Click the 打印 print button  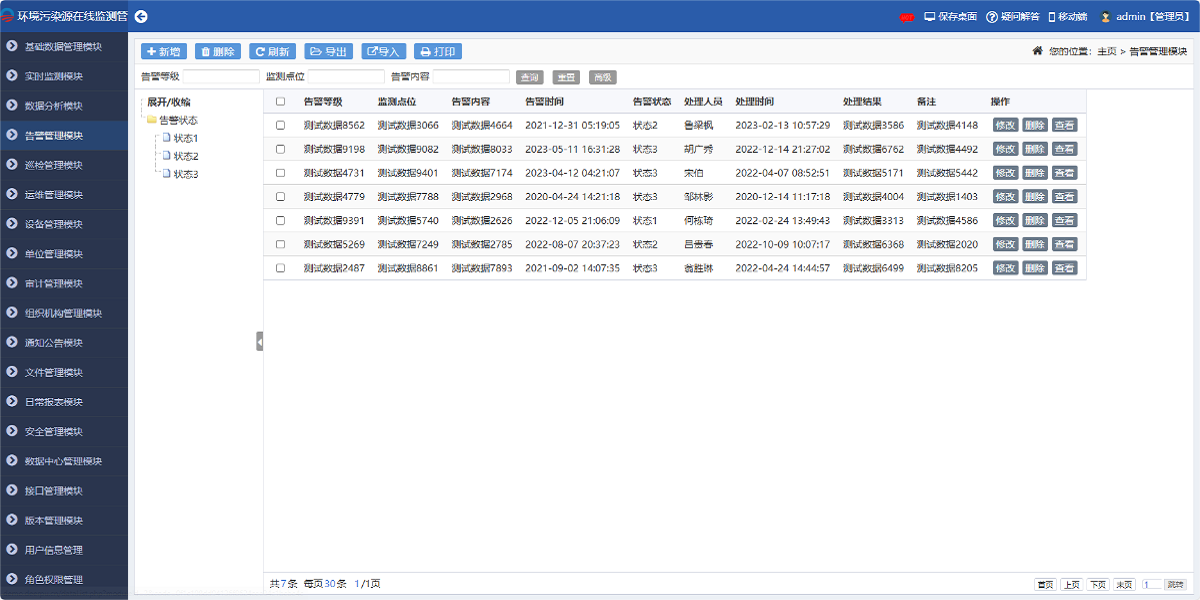pyautogui.click(x=438, y=52)
